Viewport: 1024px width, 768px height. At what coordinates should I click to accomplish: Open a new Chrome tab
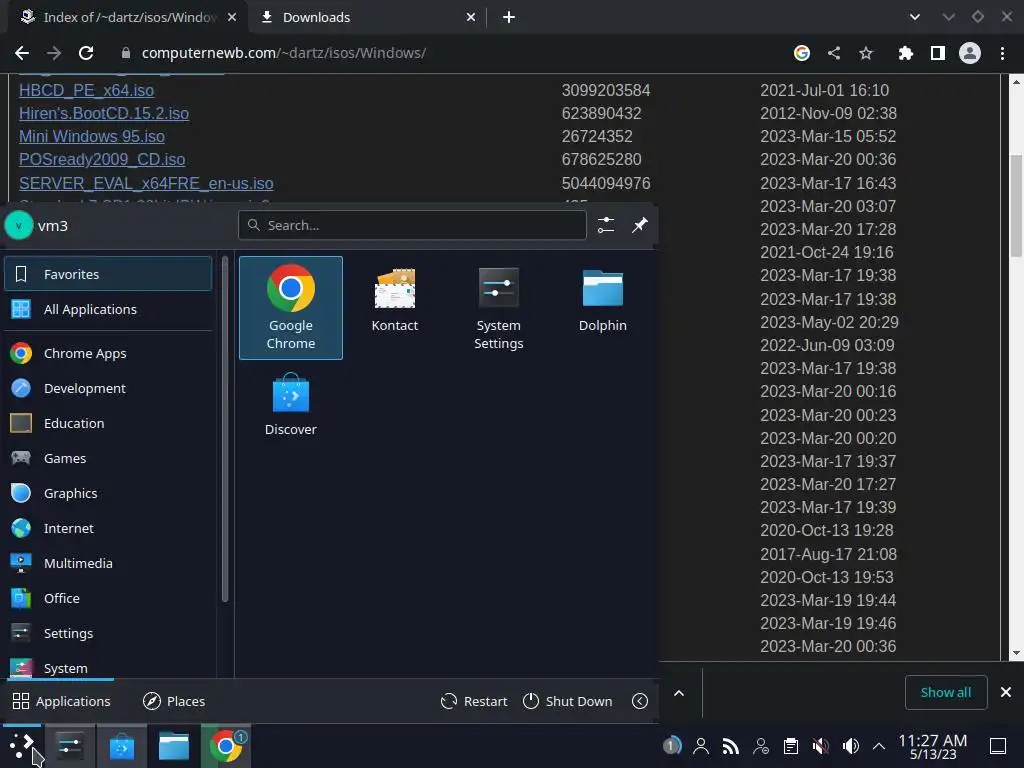point(509,17)
